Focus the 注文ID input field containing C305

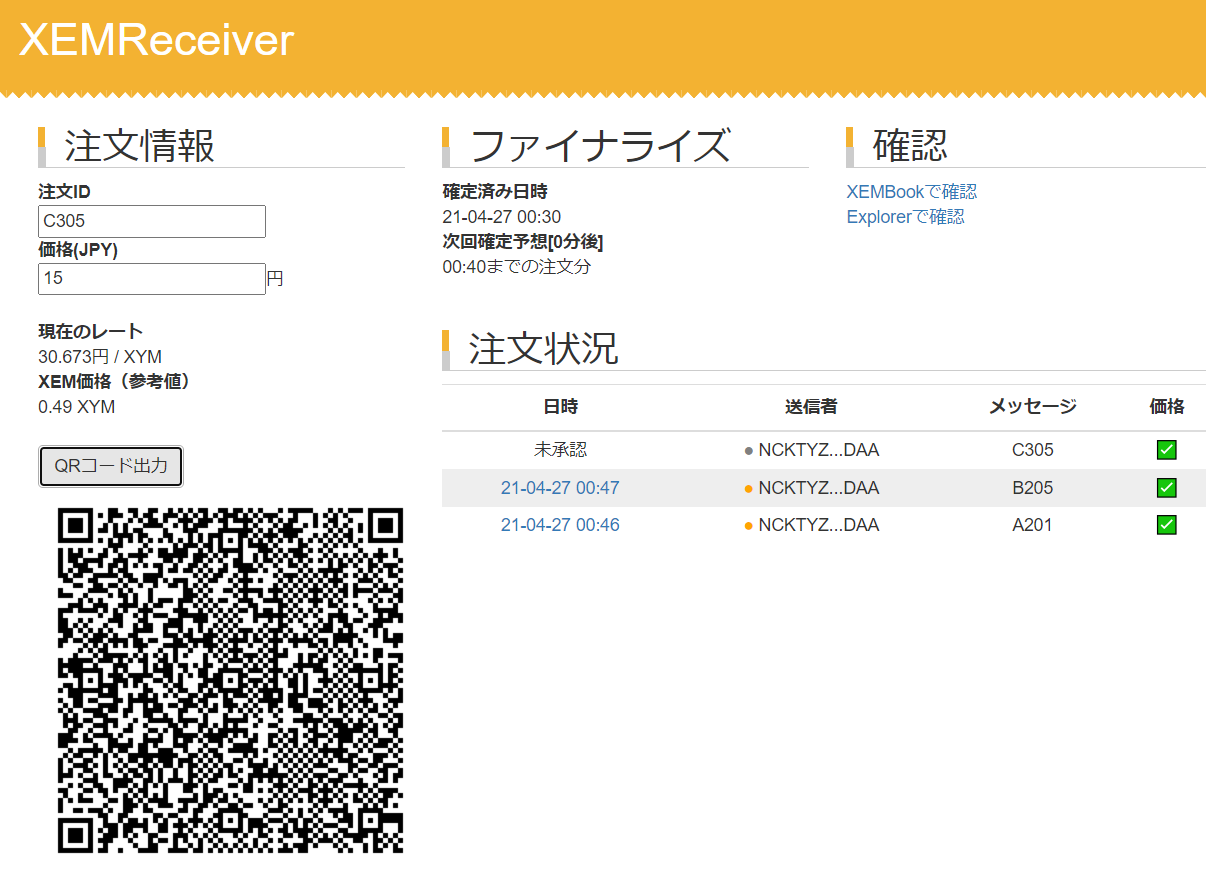[x=152, y=222]
